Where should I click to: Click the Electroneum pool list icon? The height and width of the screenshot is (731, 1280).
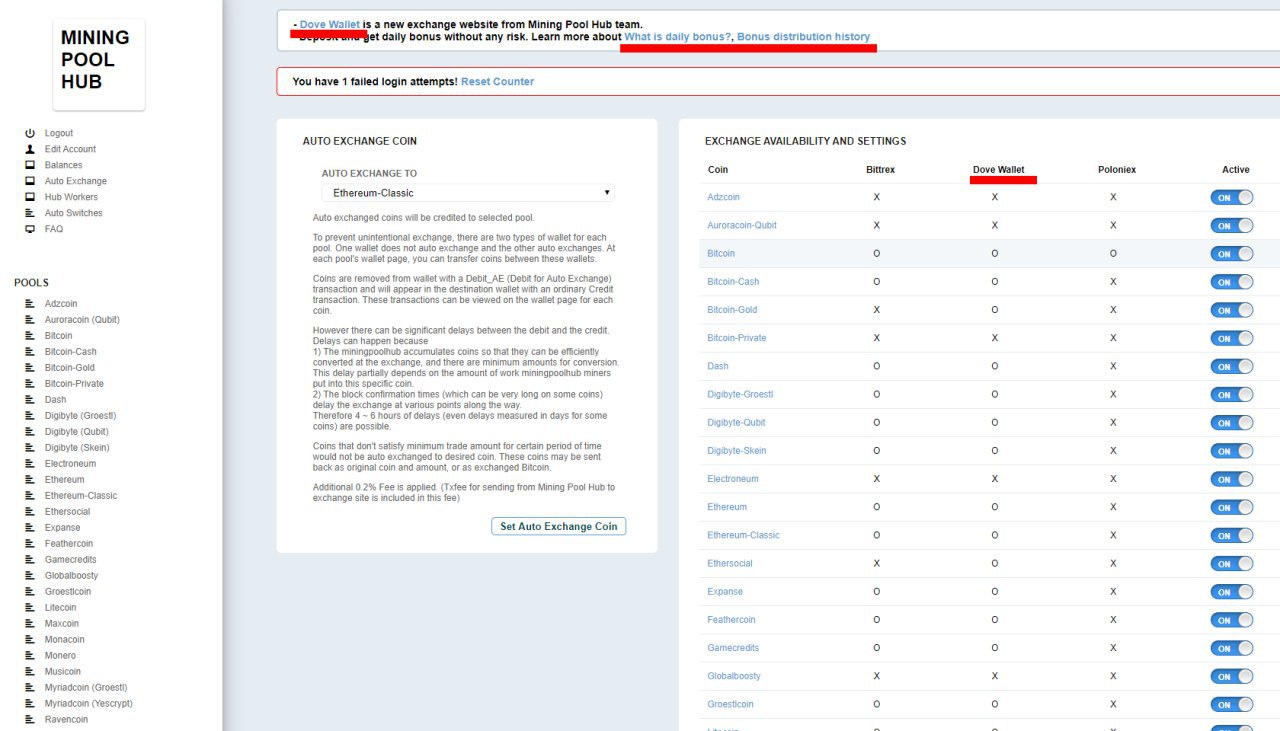(x=30, y=464)
